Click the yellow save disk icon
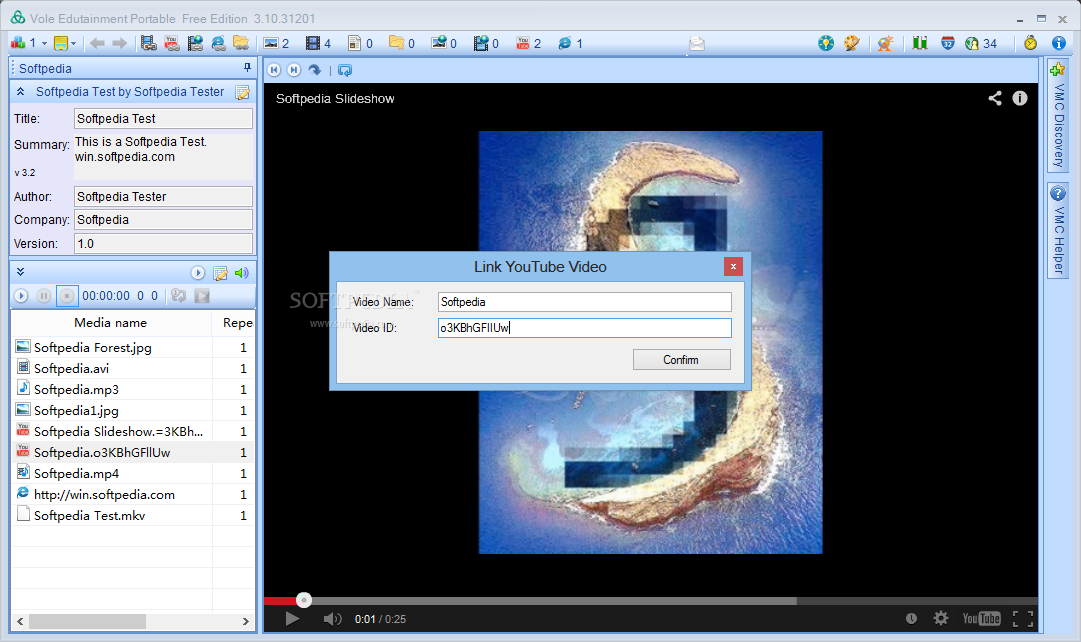The width and height of the screenshot is (1081, 642). [x=61, y=43]
